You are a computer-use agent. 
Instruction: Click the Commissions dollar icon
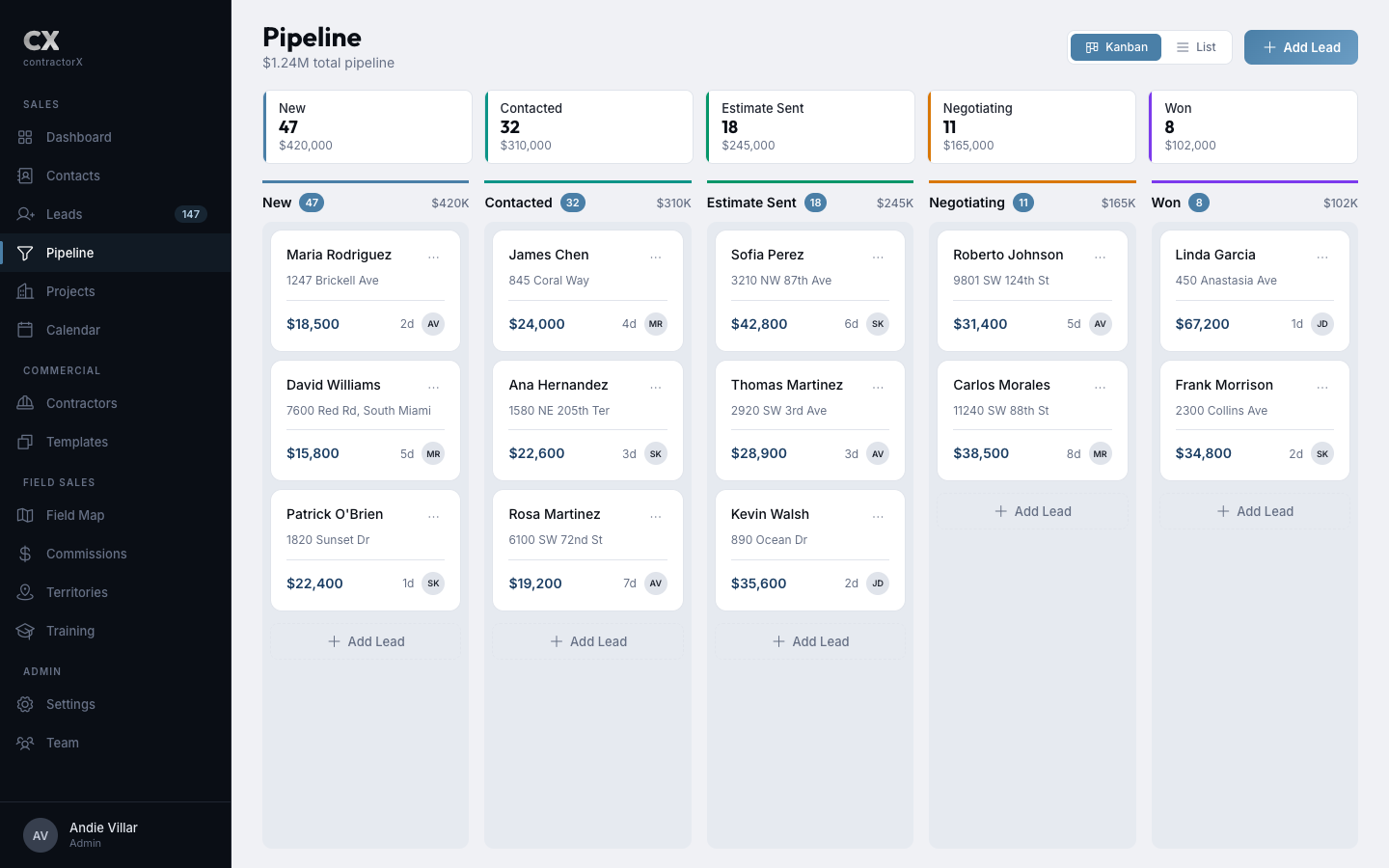(x=25, y=554)
